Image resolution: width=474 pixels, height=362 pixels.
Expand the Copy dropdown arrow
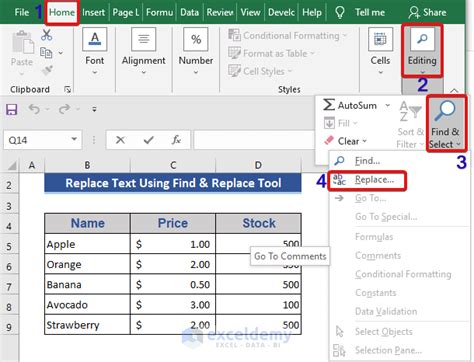click(x=61, y=53)
